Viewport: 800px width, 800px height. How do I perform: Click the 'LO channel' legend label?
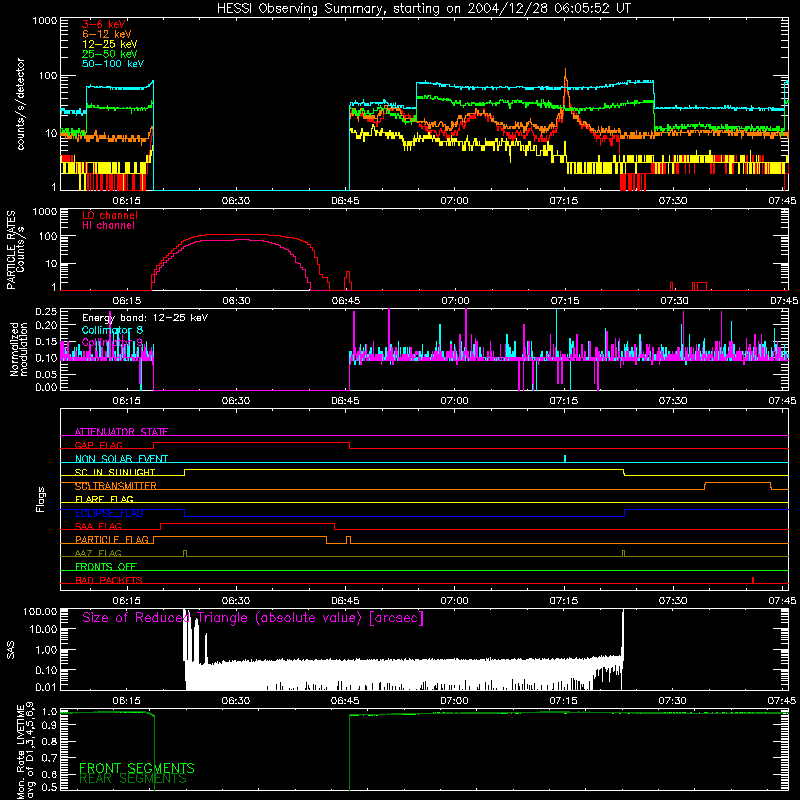(110, 215)
